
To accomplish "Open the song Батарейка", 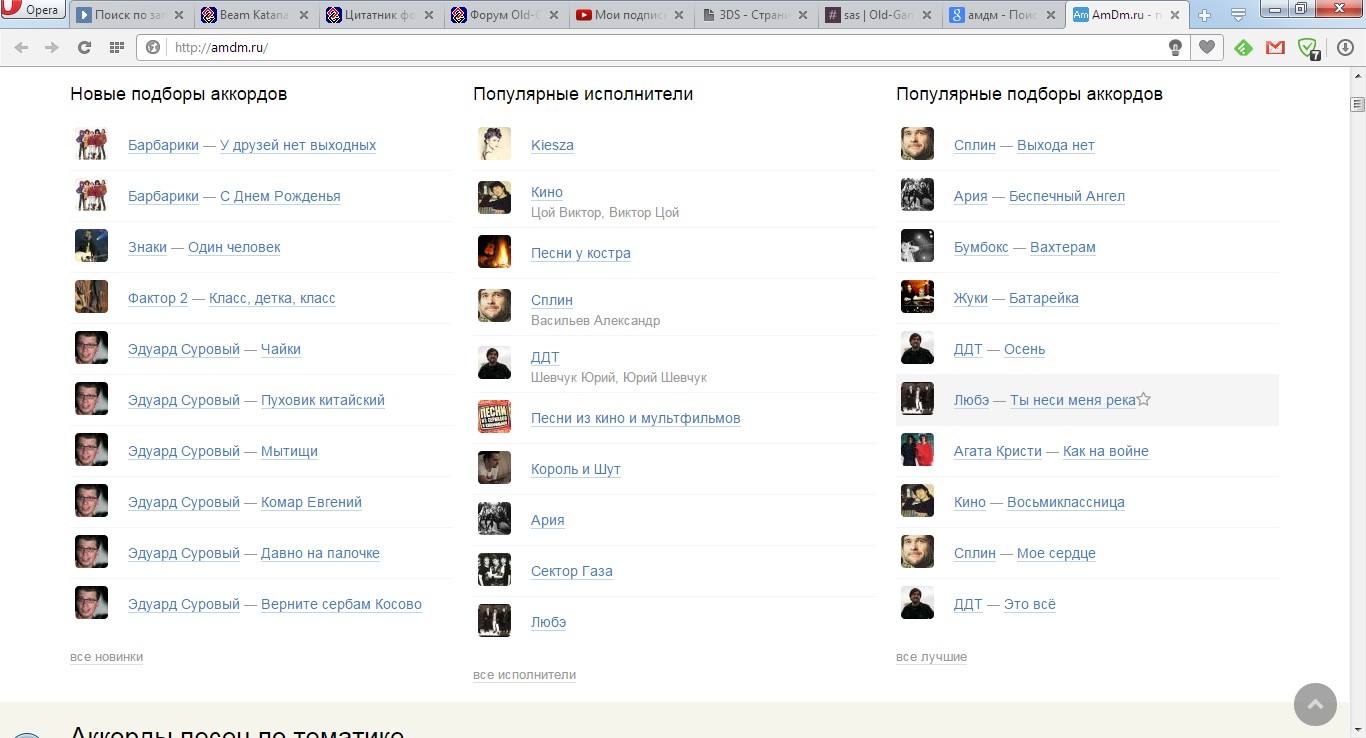I will click(x=1044, y=298).
